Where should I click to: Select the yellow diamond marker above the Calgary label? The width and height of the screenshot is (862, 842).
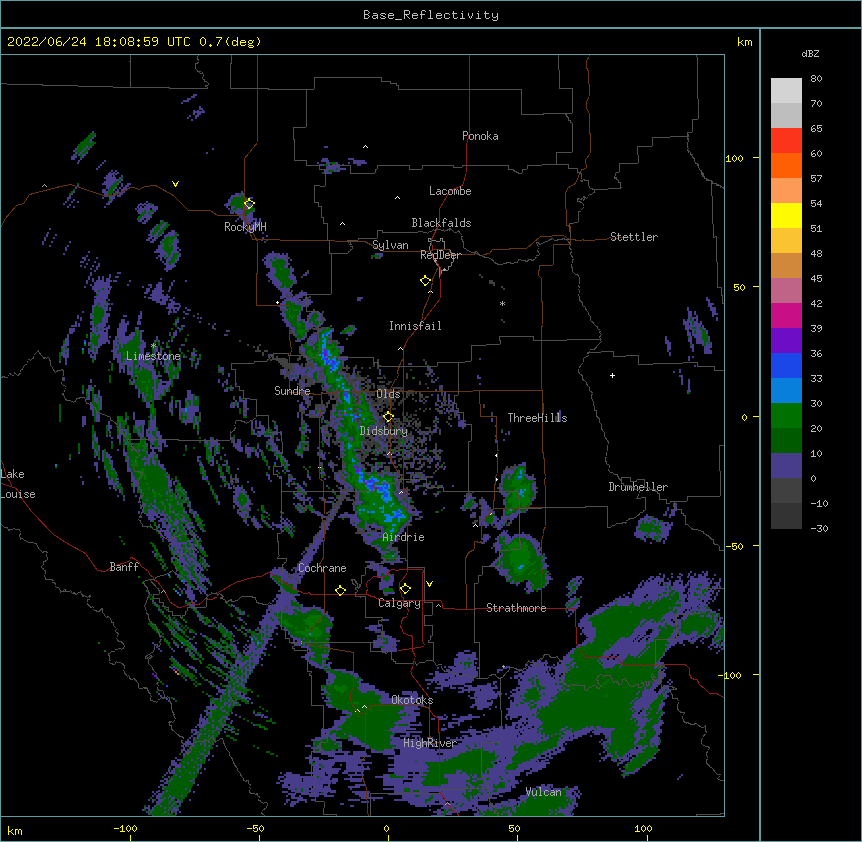pos(405,589)
